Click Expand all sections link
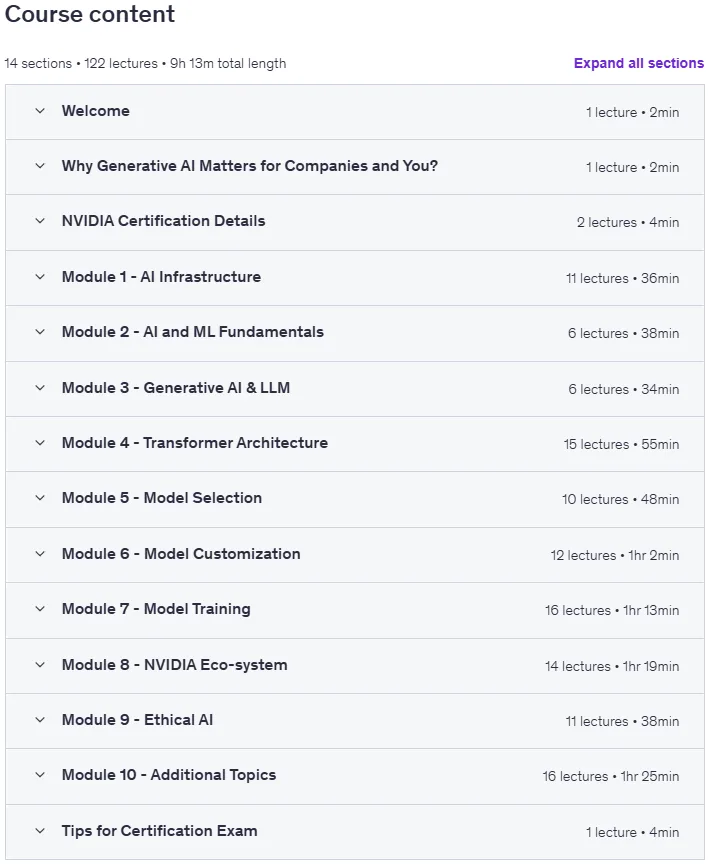Viewport: 710px width, 864px height. click(638, 63)
